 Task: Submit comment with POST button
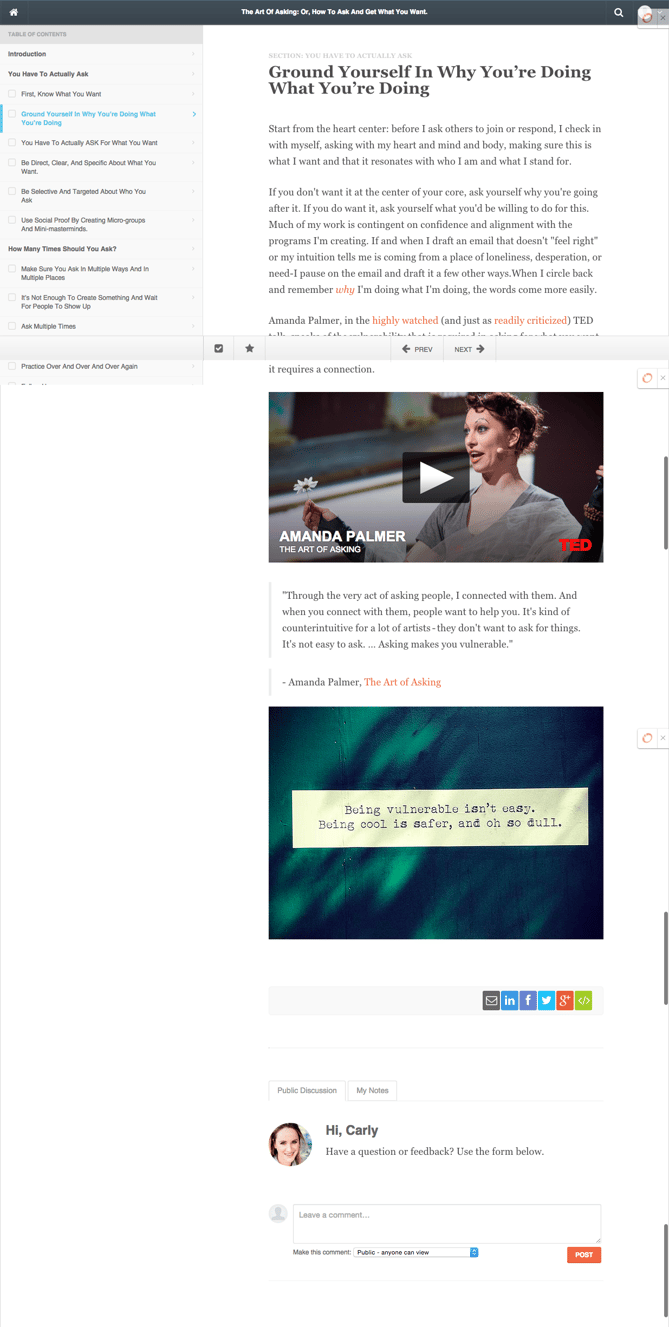point(584,1254)
